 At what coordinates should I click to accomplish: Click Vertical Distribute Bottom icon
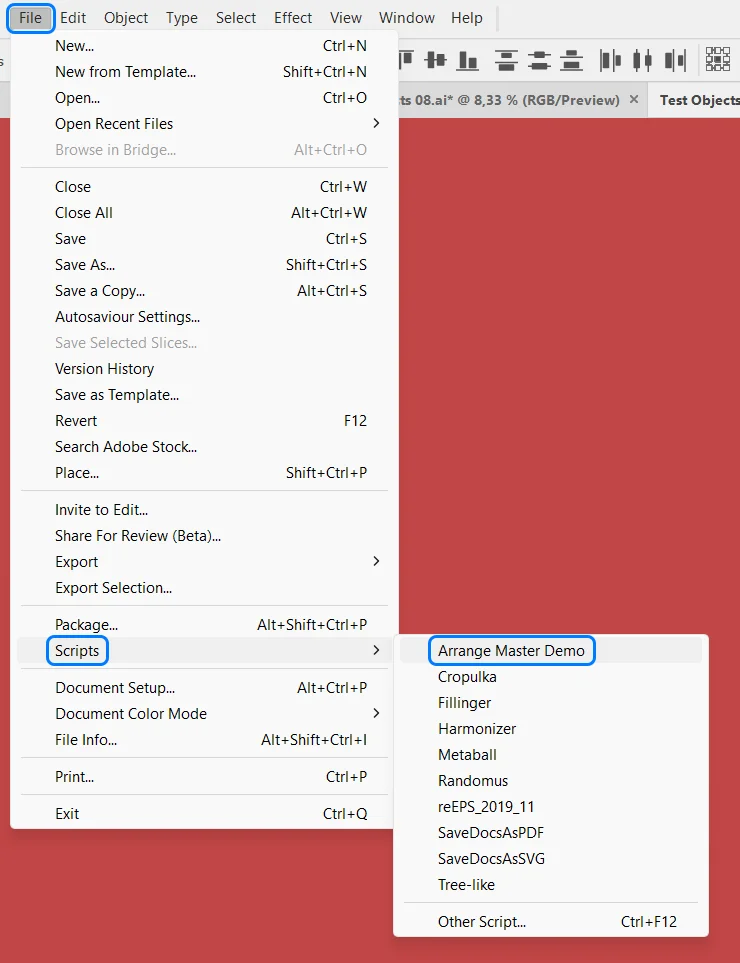(572, 60)
